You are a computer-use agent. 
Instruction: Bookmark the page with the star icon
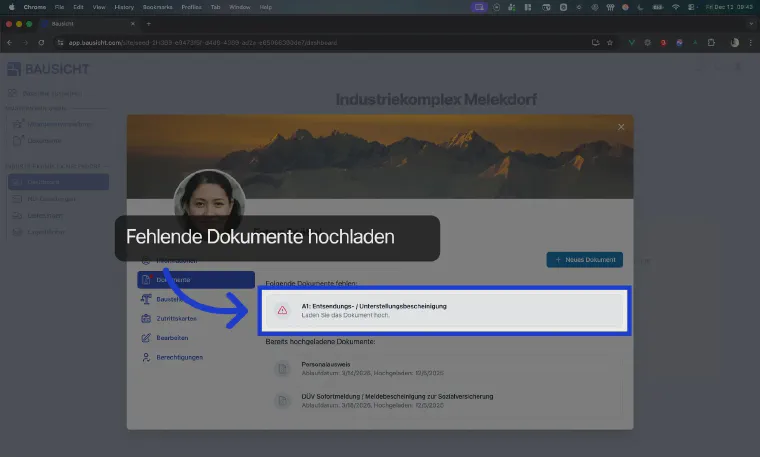click(x=610, y=43)
